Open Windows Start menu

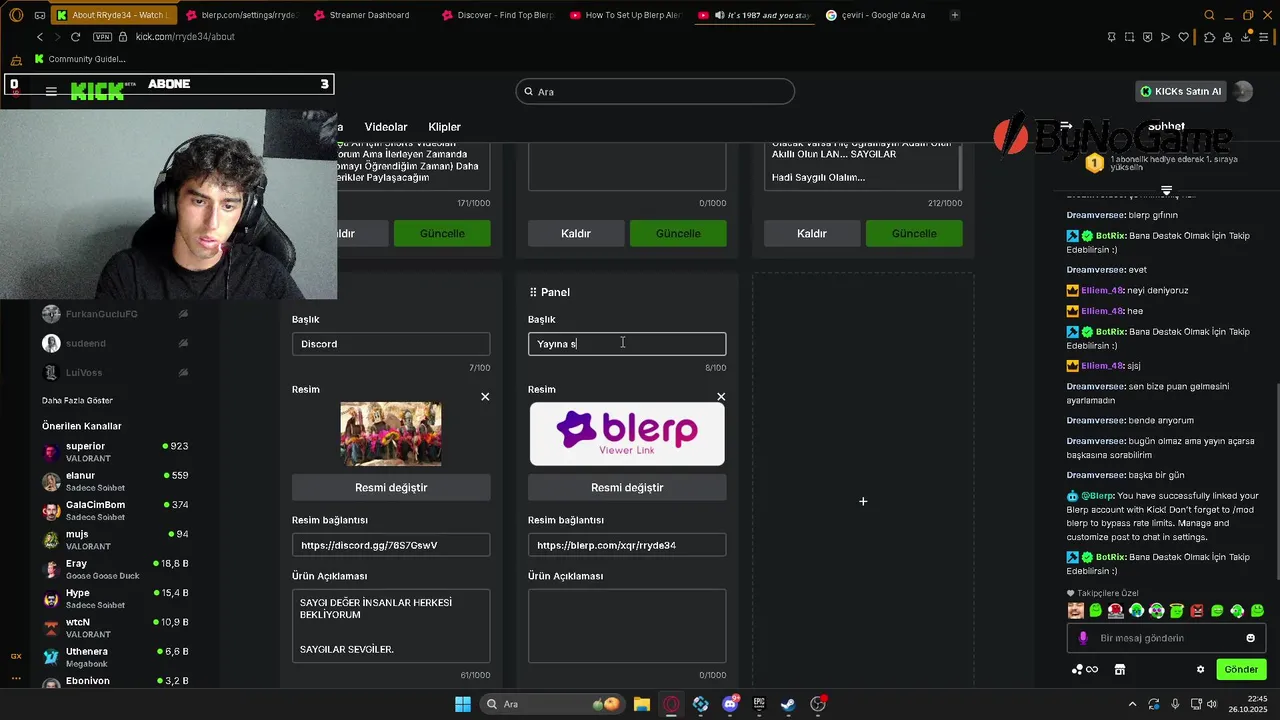click(x=463, y=704)
